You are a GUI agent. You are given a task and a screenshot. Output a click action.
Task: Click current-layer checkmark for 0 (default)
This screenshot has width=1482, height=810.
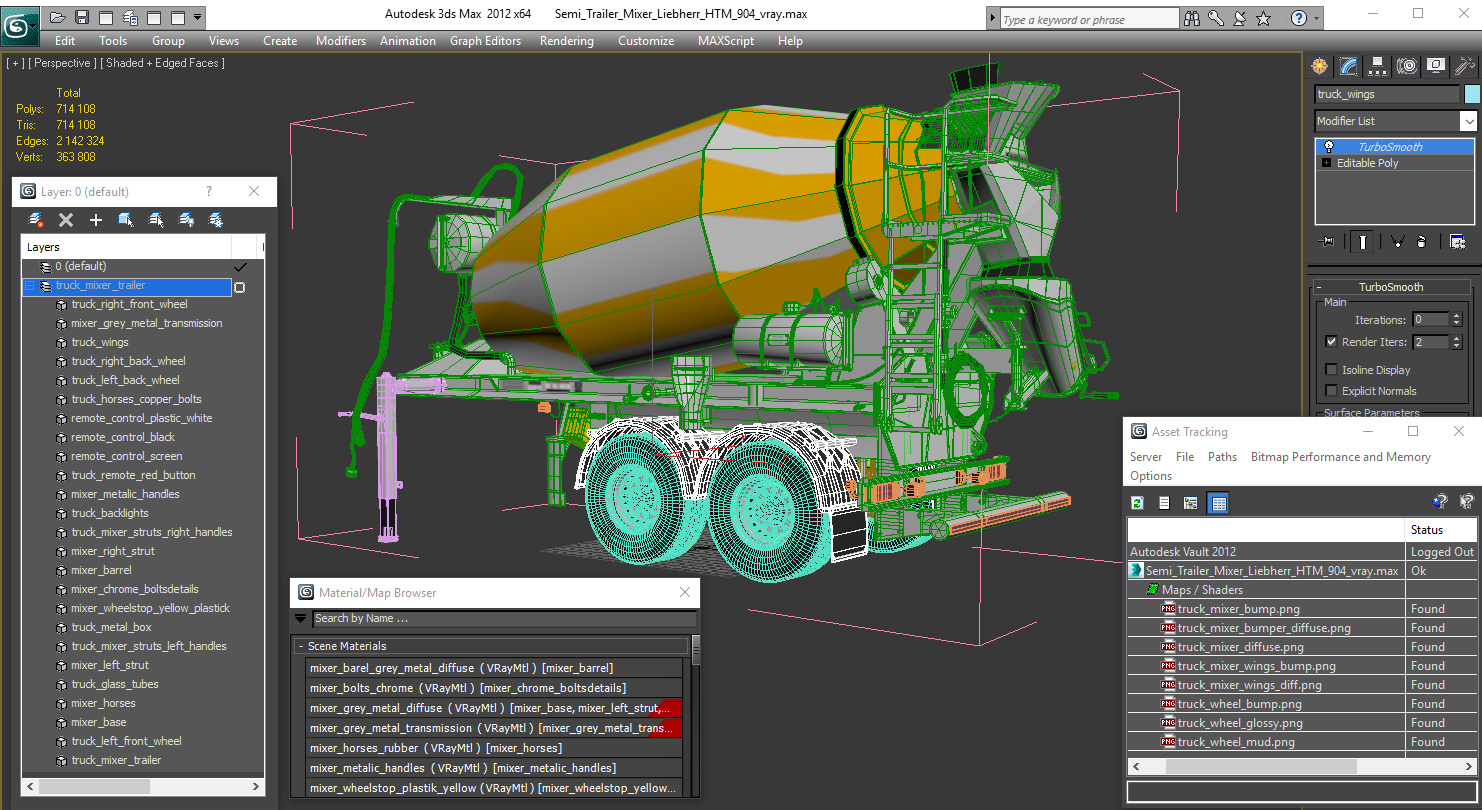pyautogui.click(x=239, y=267)
